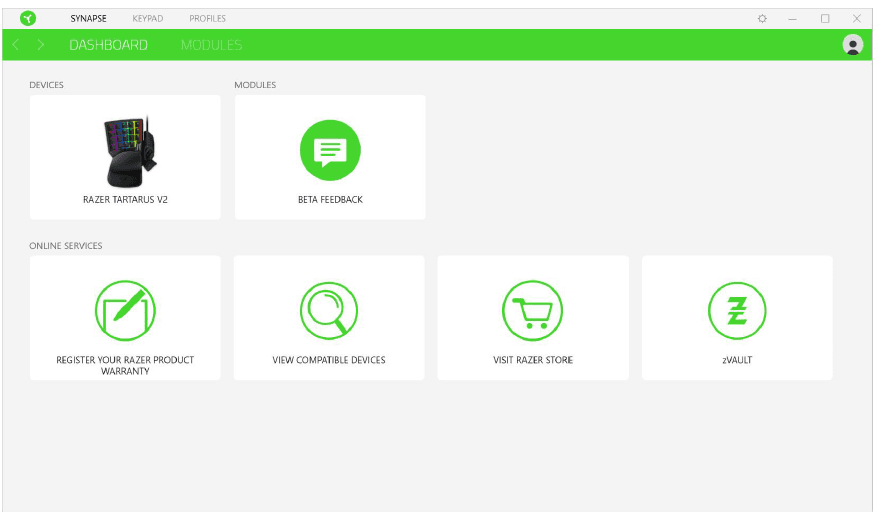The image size is (881, 517).
Task: Open the MODULES subtab in the green bar
Action: coord(211,45)
